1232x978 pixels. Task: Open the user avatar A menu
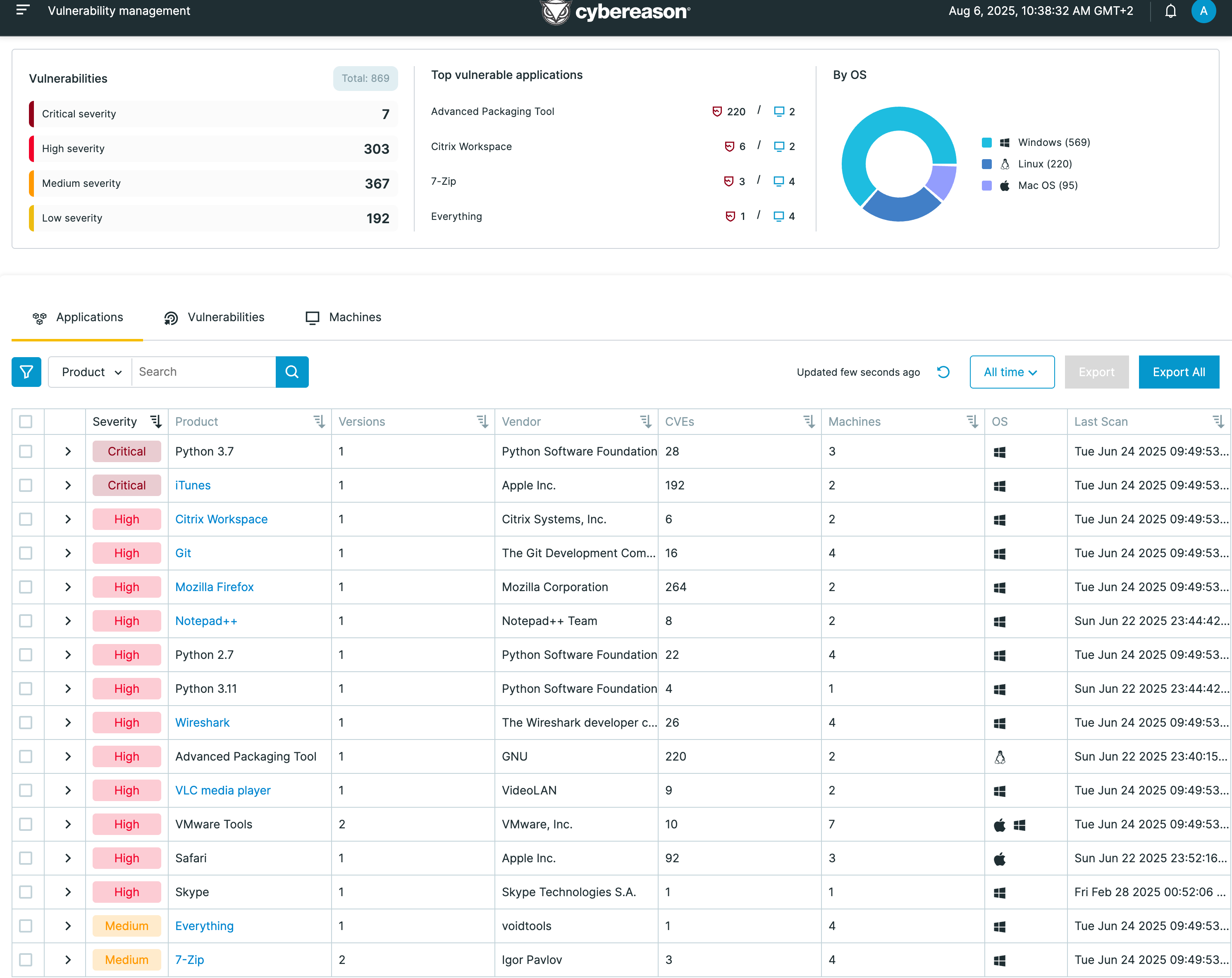pos(1203,11)
